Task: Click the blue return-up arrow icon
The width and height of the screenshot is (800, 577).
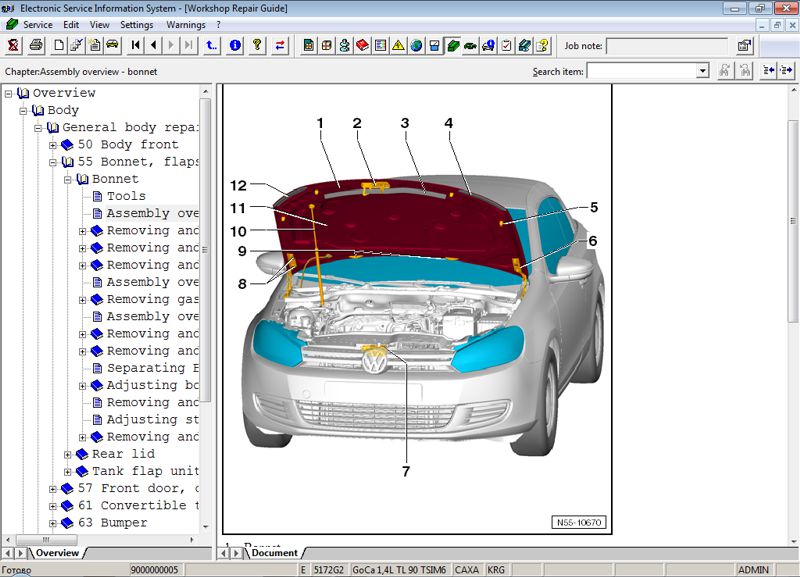Action: click(212, 45)
